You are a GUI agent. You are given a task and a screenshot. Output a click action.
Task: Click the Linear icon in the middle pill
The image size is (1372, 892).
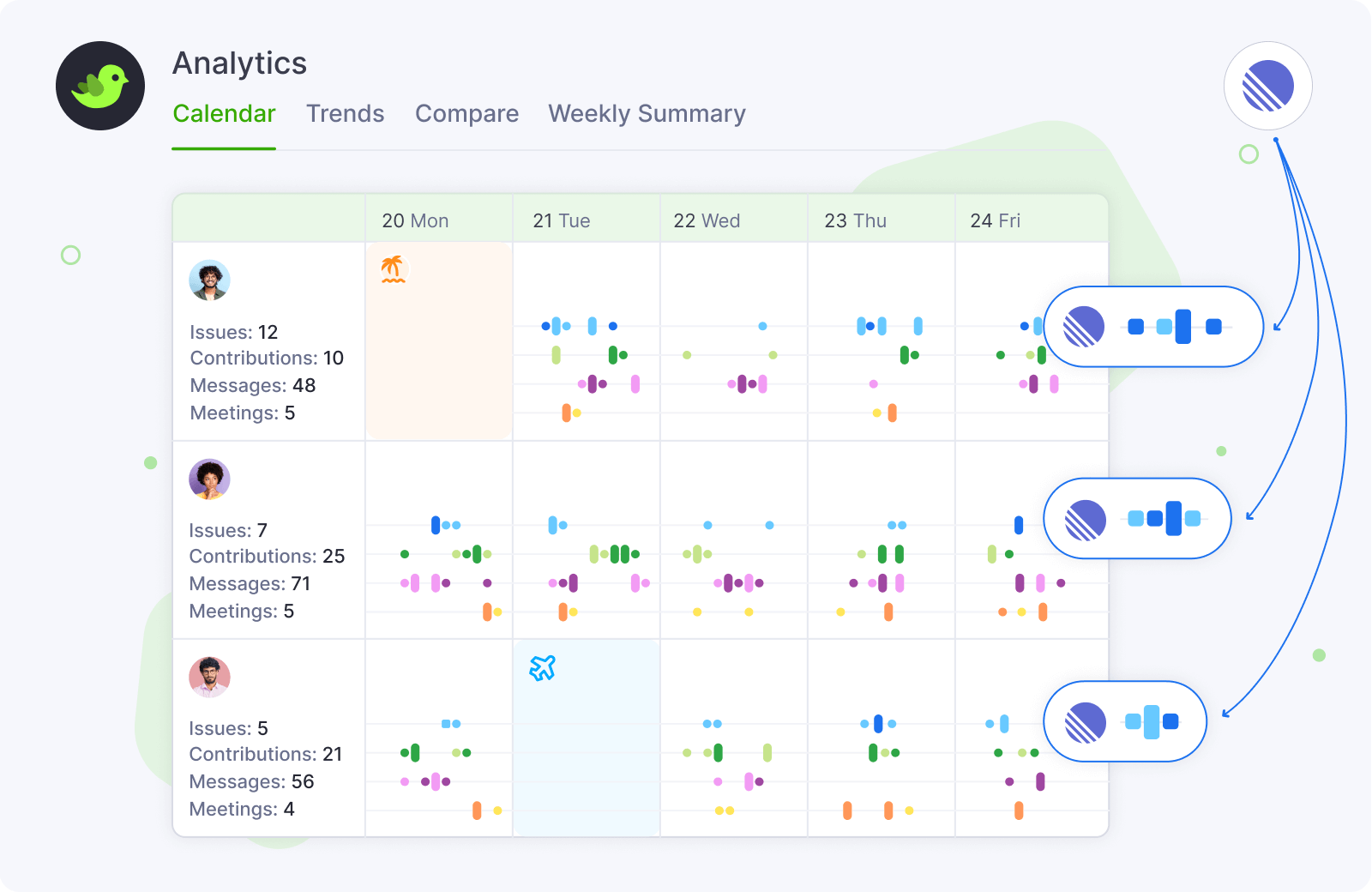[x=1086, y=520]
